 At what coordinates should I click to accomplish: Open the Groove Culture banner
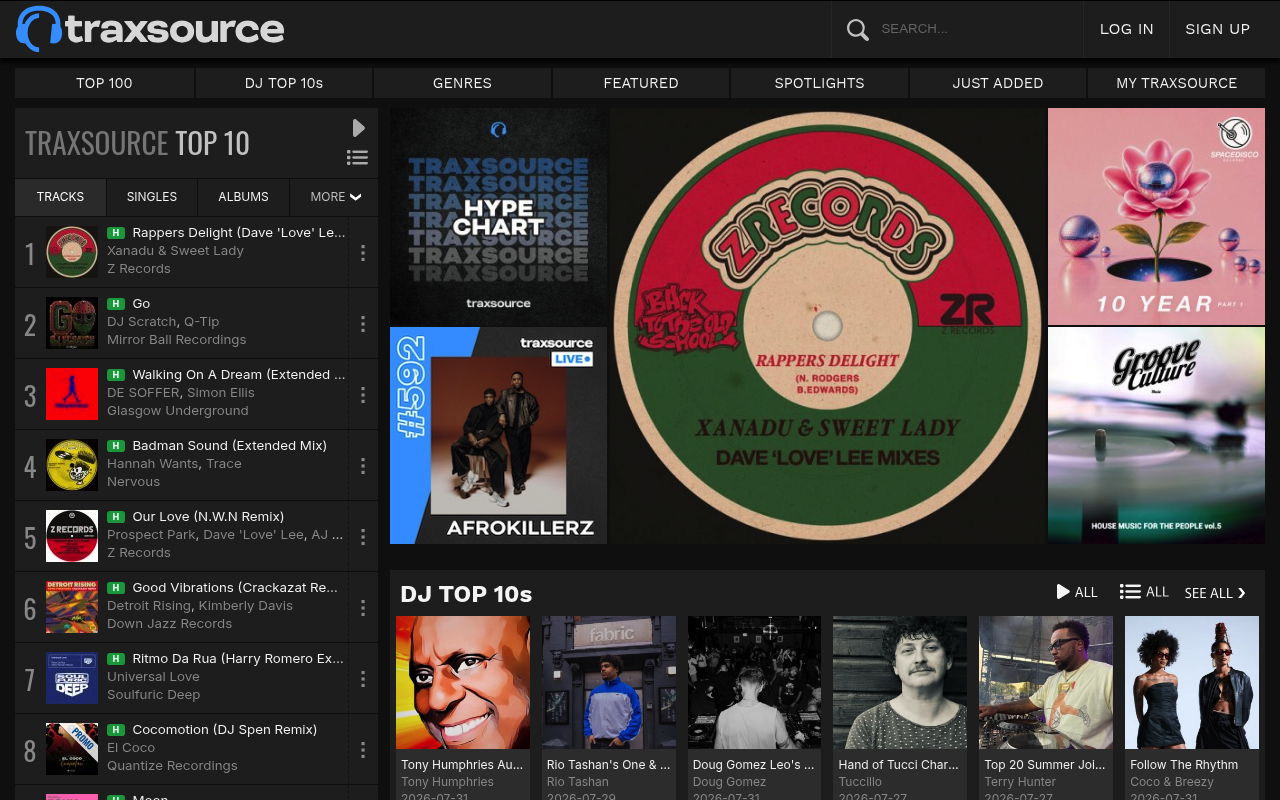[1156, 435]
